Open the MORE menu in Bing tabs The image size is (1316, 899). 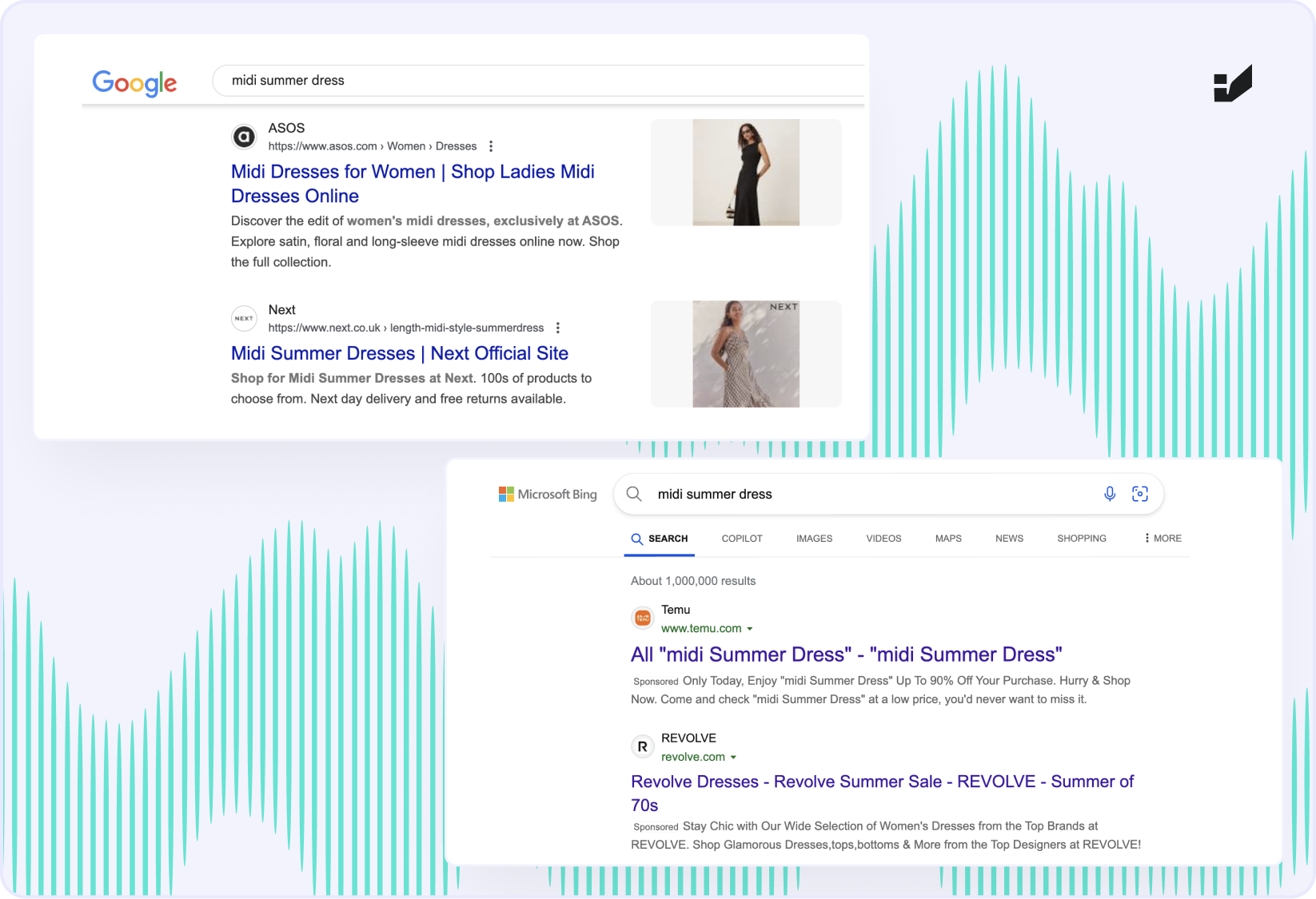coord(1162,539)
